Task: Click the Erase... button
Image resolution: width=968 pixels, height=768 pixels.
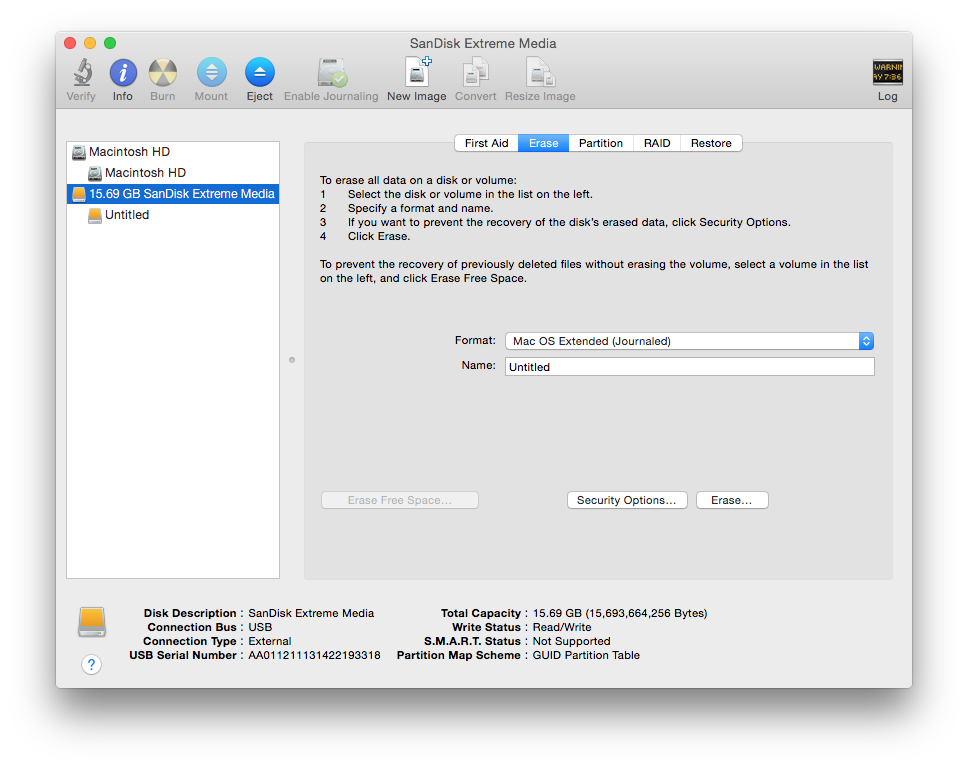Action: pyautogui.click(x=732, y=500)
